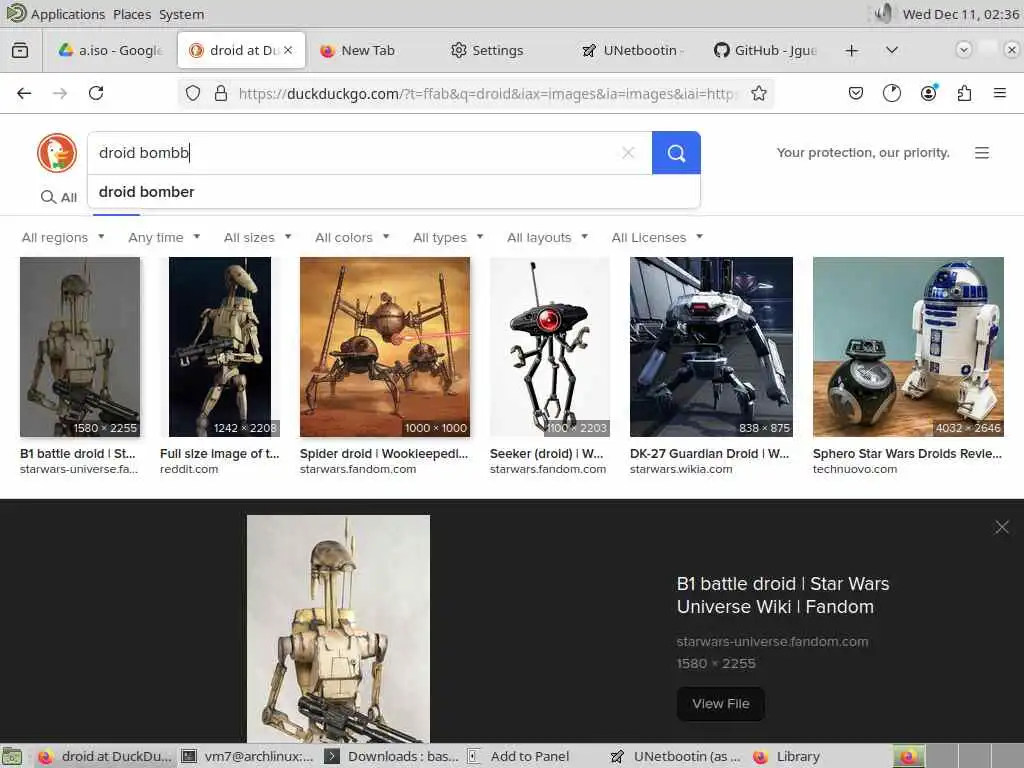Image resolution: width=1024 pixels, height=768 pixels.
Task: Open the Full size image reddit thumbnail
Action: (219, 347)
